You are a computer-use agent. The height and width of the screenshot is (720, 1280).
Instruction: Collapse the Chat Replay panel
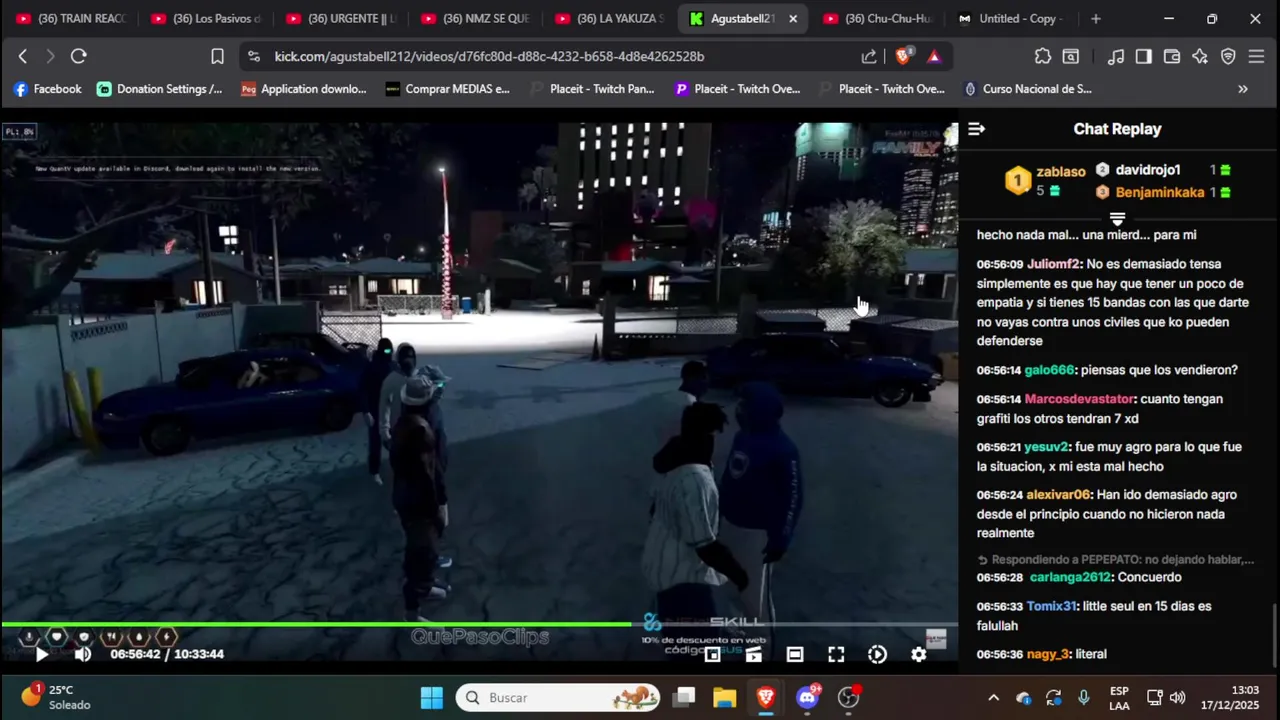[977, 129]
